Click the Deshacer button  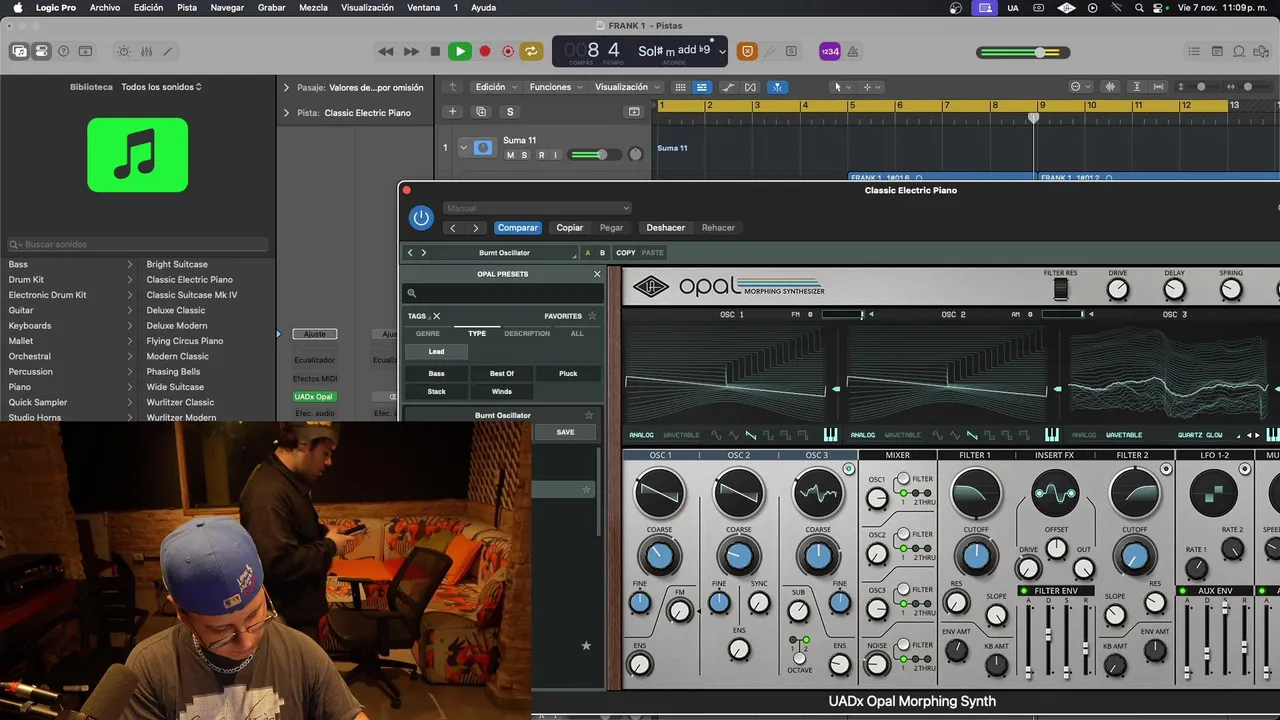click(665, 228)
